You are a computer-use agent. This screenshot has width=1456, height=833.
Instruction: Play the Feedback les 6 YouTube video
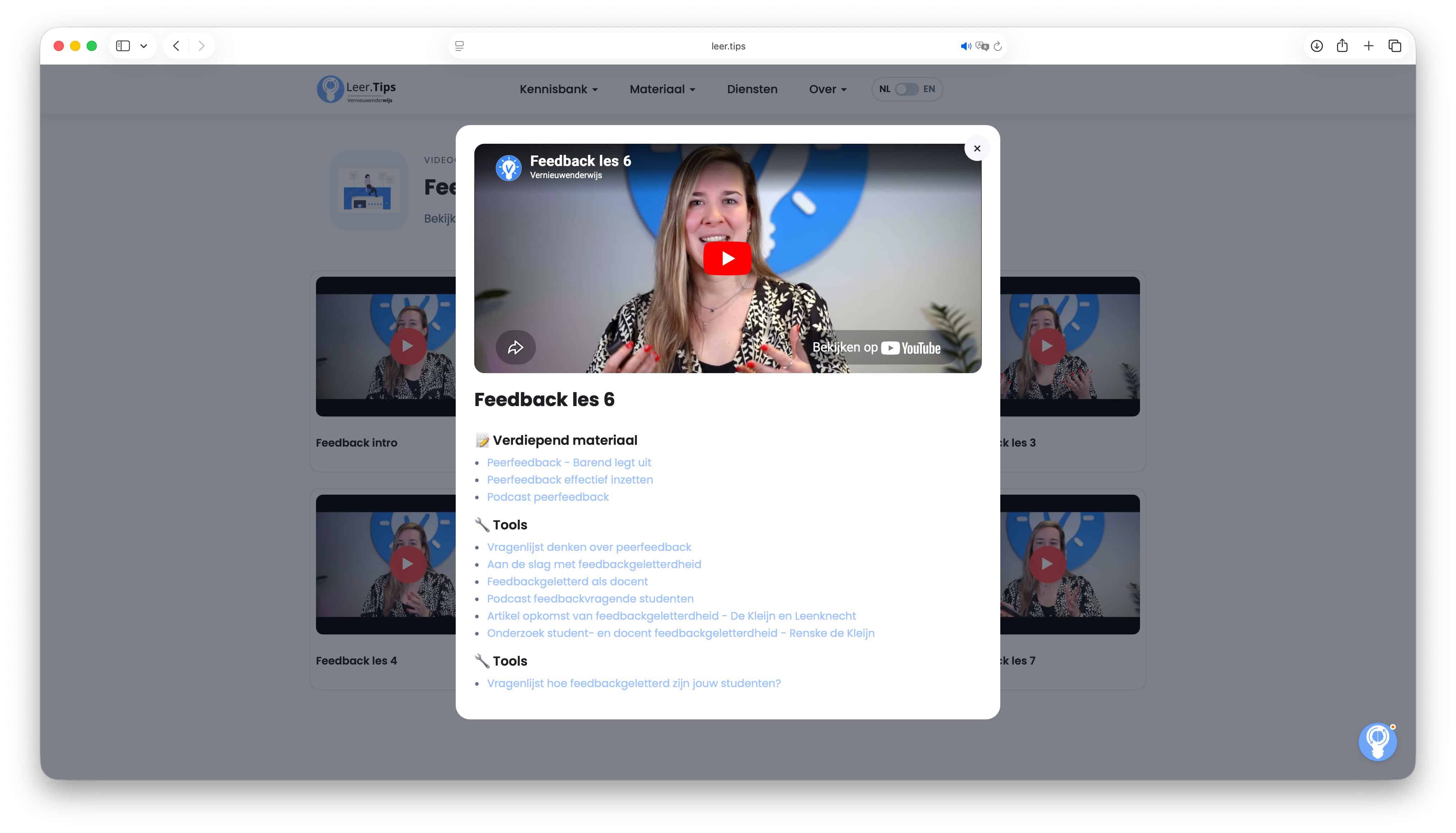point(727,258)
